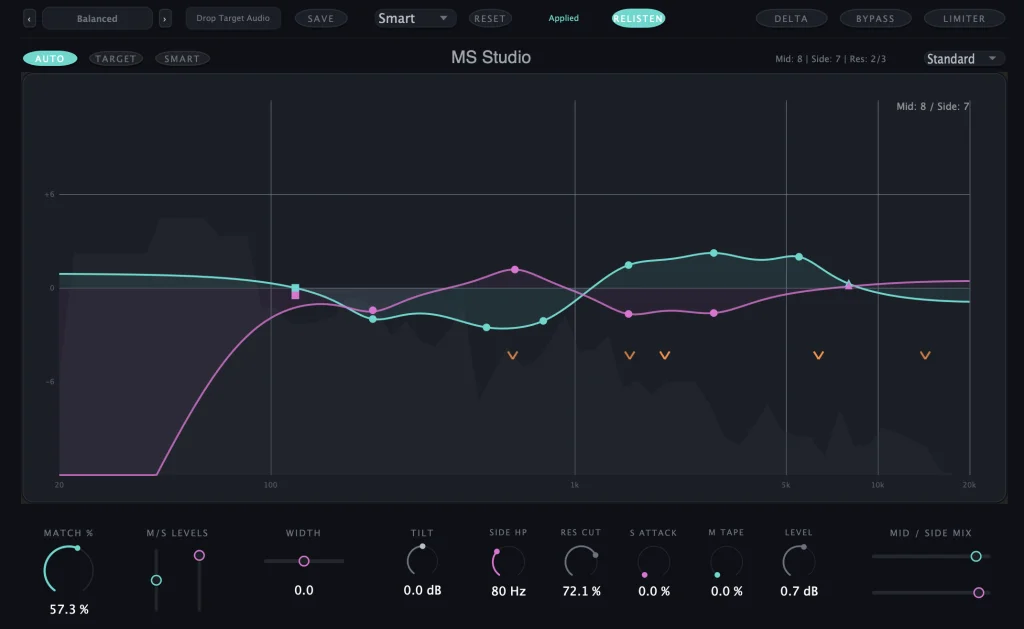Select the teal EQ node near 300 Hz
This screenshot has height=629, width=1024.
click(x=373, y=317)
